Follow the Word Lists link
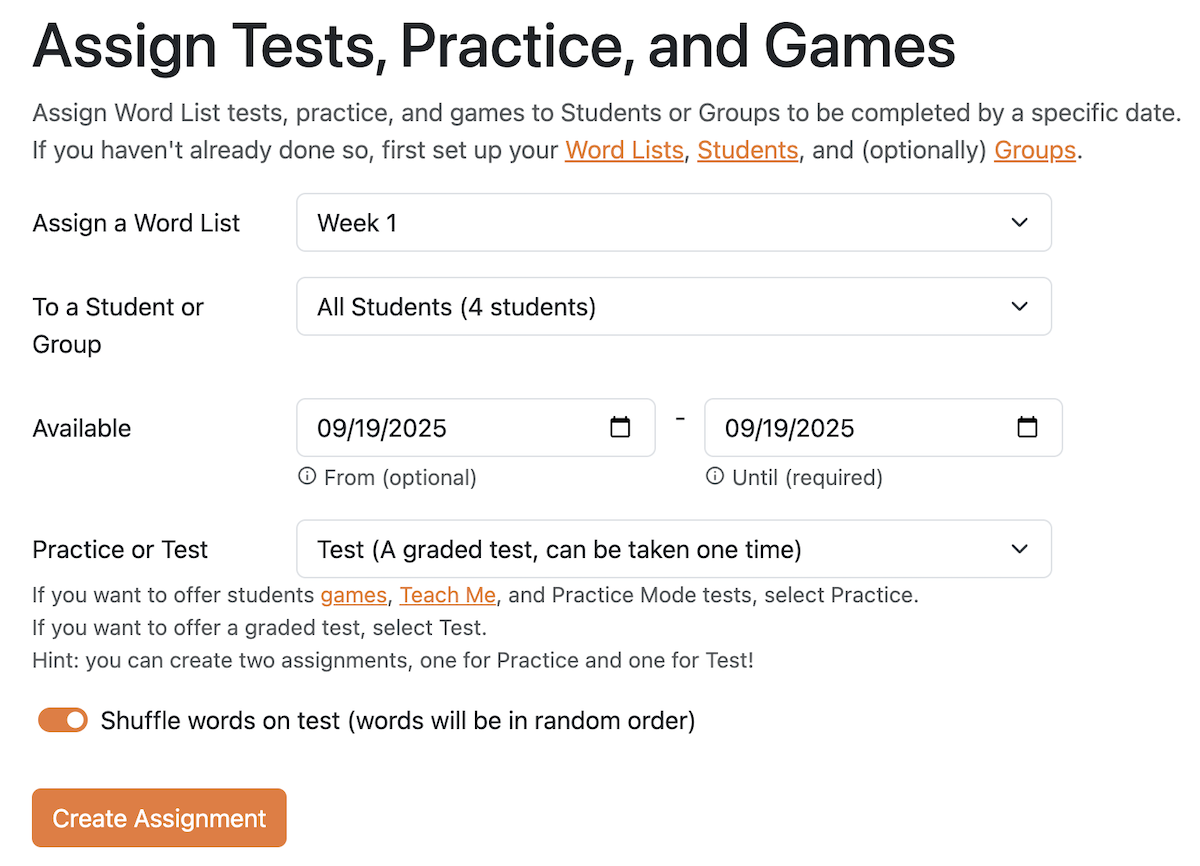 (624, 151)
